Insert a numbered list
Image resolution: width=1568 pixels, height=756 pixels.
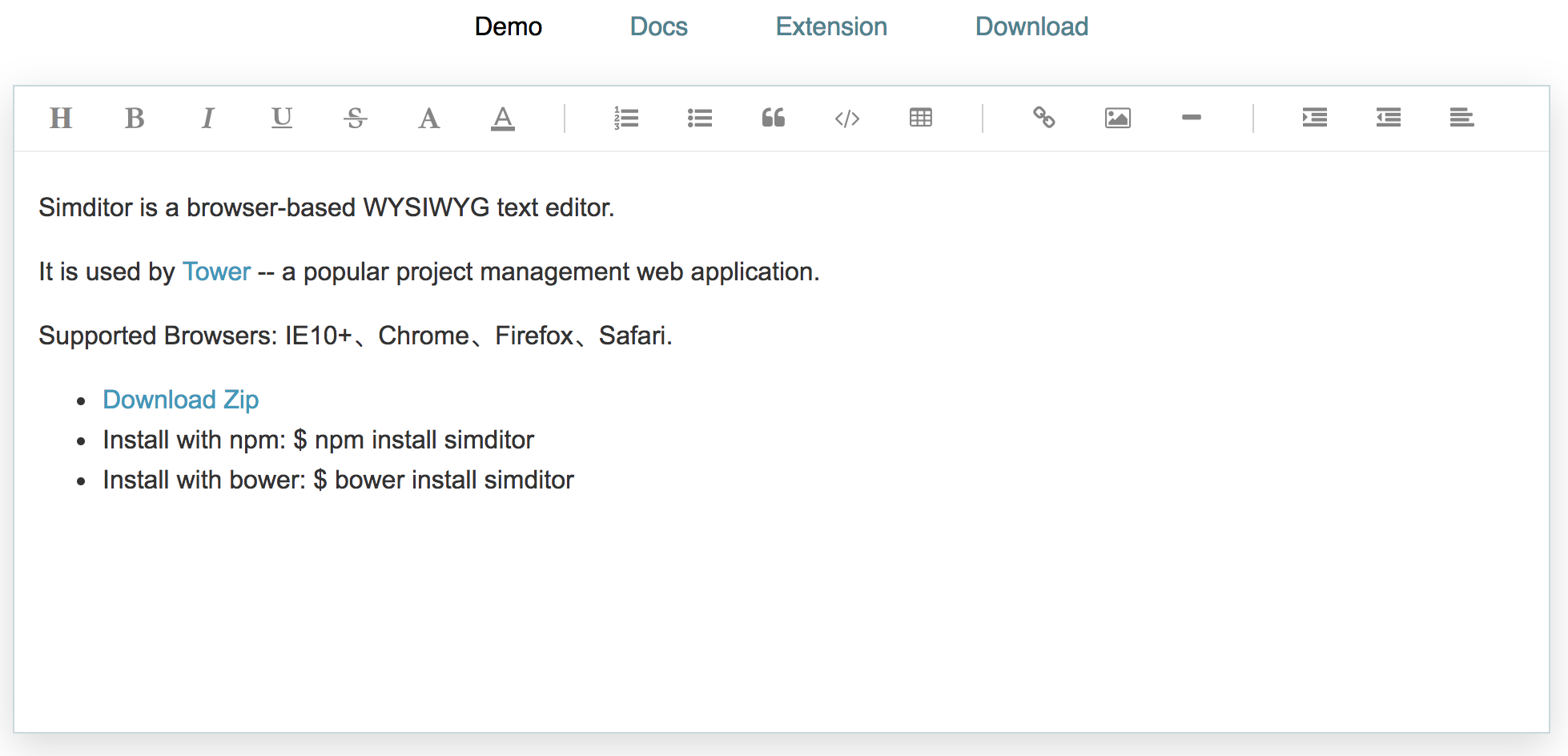coord(626,119)
